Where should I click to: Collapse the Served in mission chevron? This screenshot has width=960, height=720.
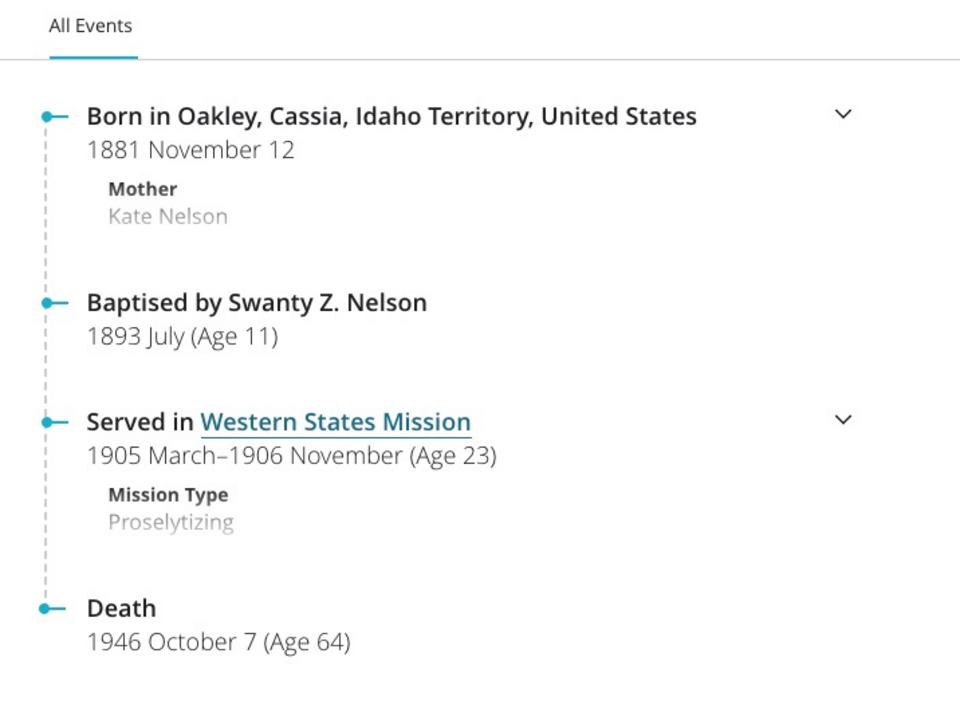point(843,420)
